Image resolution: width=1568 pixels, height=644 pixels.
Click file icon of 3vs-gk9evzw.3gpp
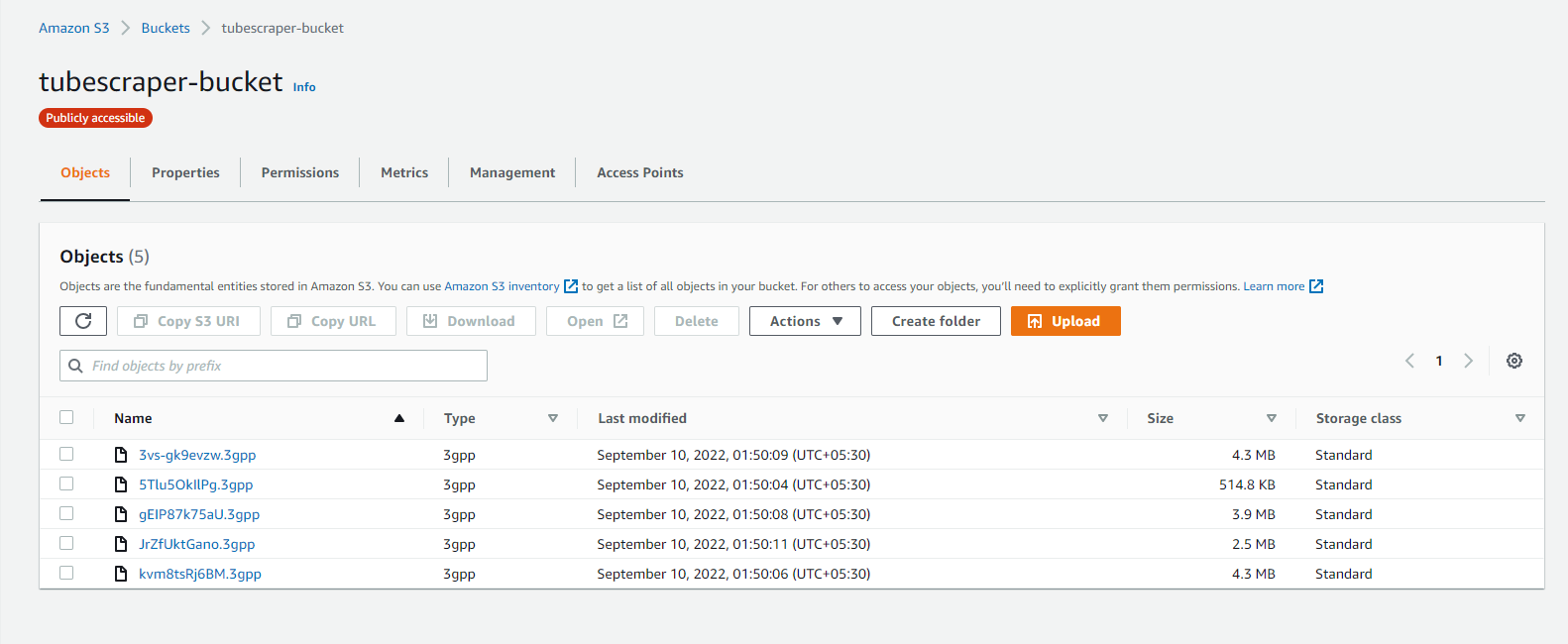click(121, 455)
